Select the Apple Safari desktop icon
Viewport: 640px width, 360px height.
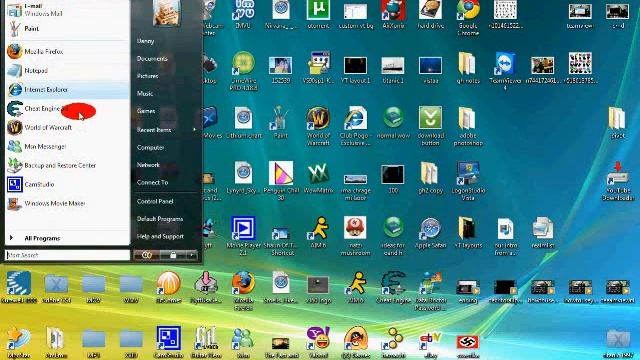430,232
